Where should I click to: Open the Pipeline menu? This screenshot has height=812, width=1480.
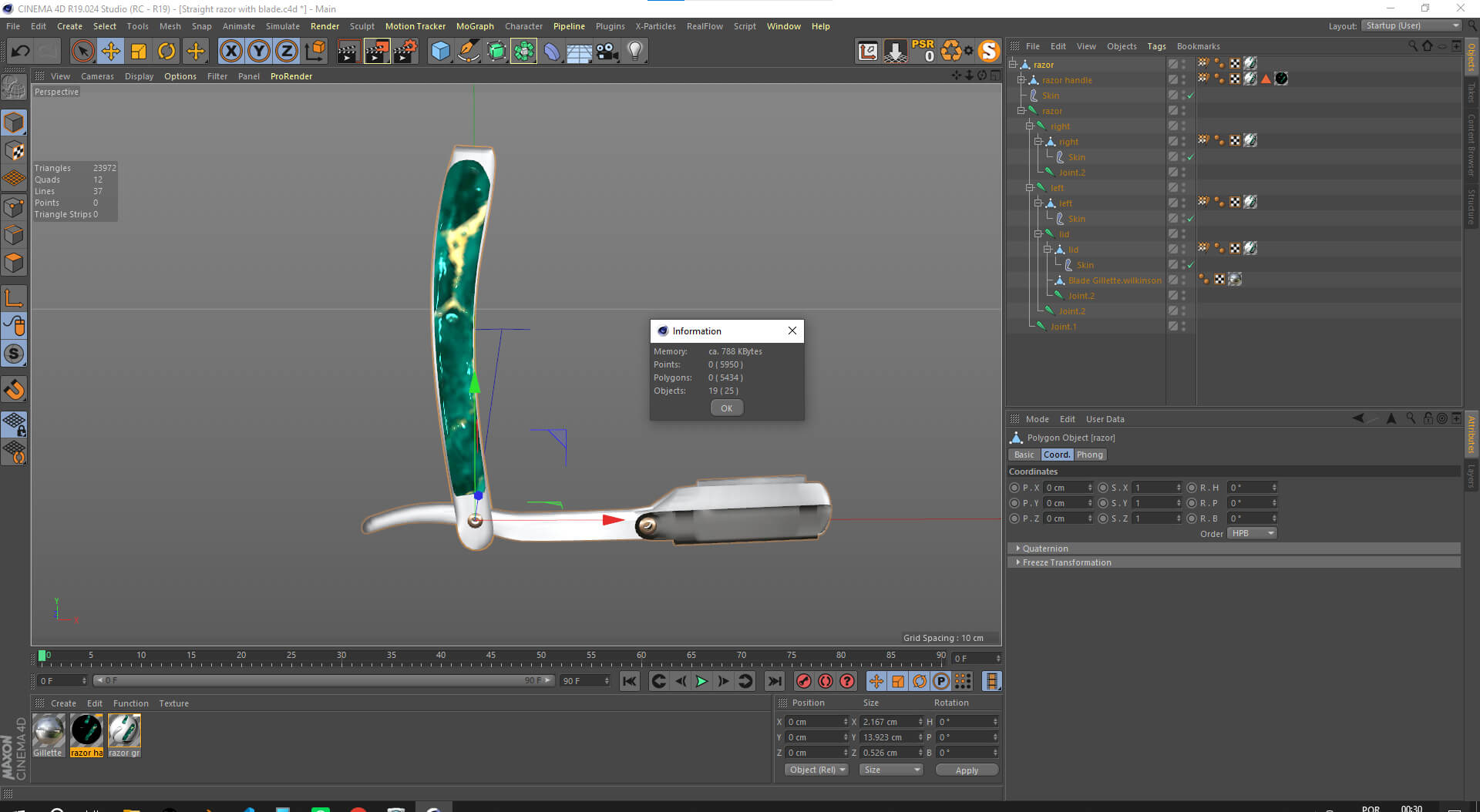569,26
